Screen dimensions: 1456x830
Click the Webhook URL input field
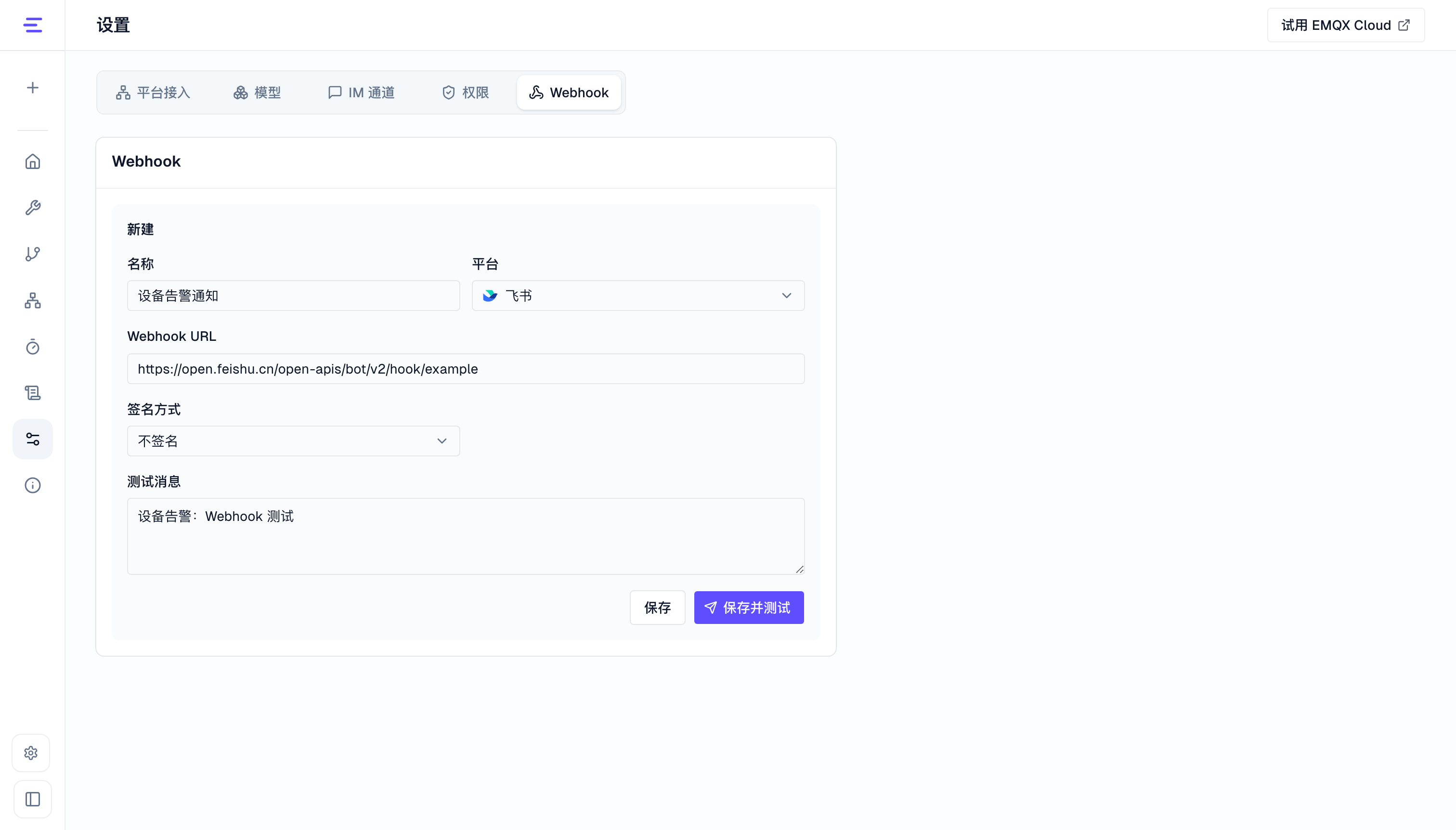(466, 369)
